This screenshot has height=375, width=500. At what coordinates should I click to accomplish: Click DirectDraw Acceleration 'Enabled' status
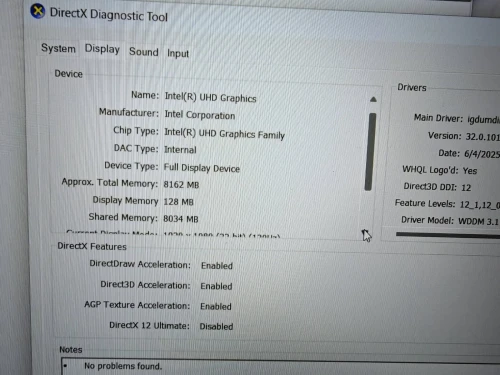pyautogui.click(x=217, y=266)
